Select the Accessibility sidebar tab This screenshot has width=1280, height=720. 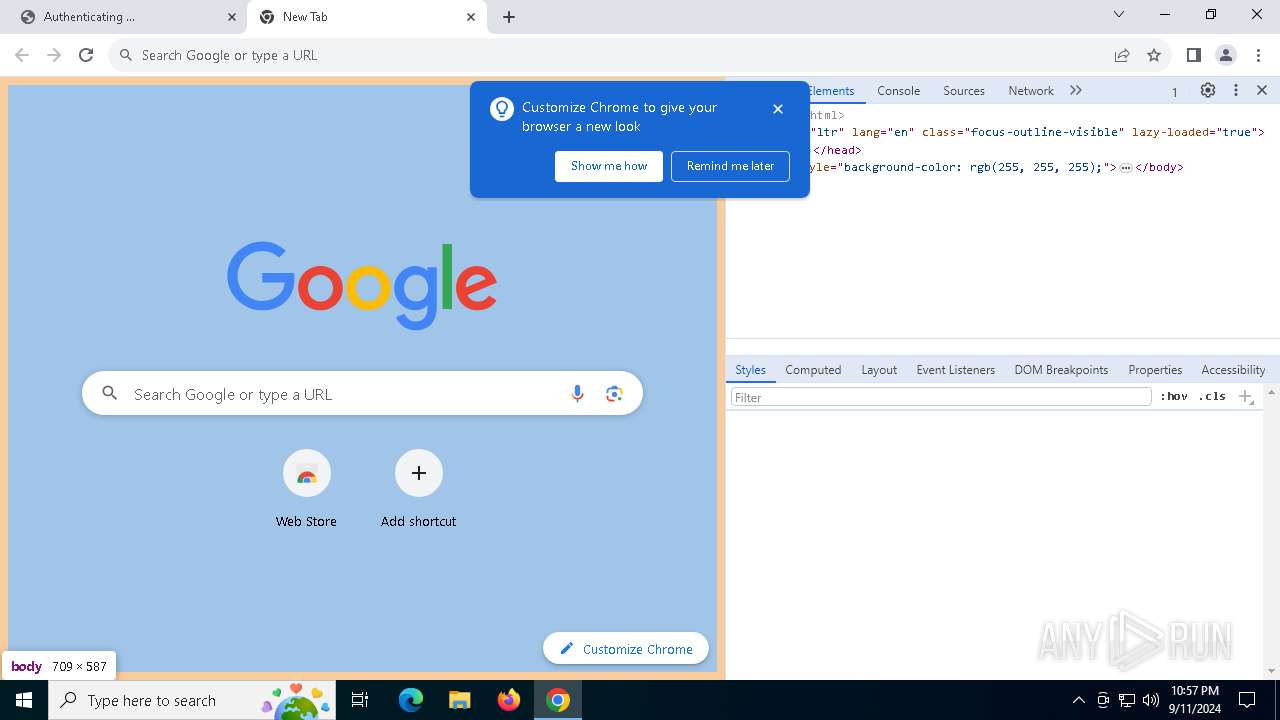coord(1233,369)
